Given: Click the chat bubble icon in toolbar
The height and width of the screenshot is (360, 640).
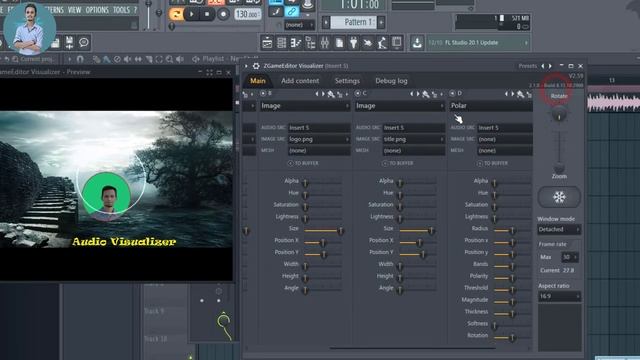Looking at the screenshot, I should (x=84, y=42).
